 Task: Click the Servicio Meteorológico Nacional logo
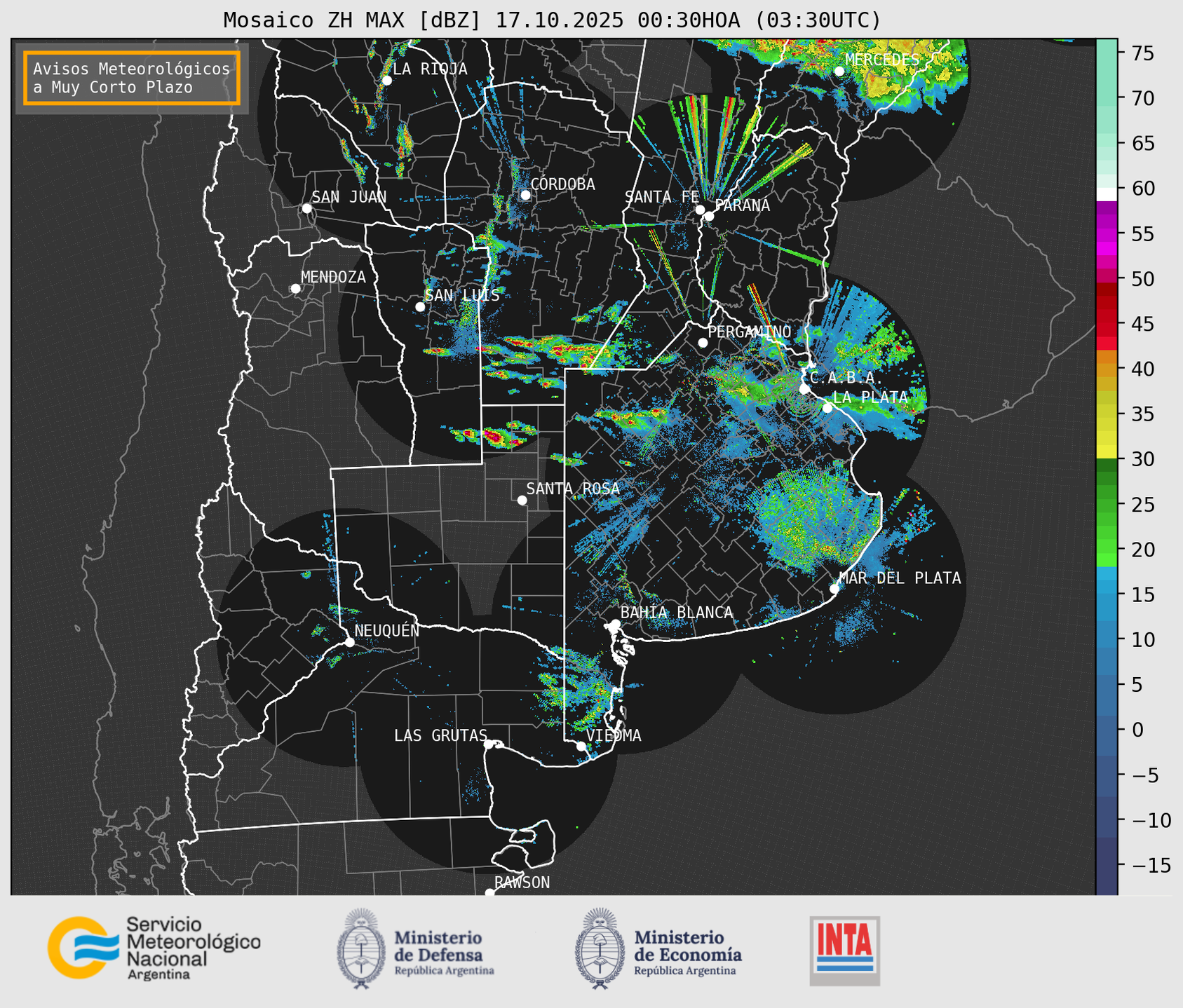pyautogui.click(x=154, y=948)
